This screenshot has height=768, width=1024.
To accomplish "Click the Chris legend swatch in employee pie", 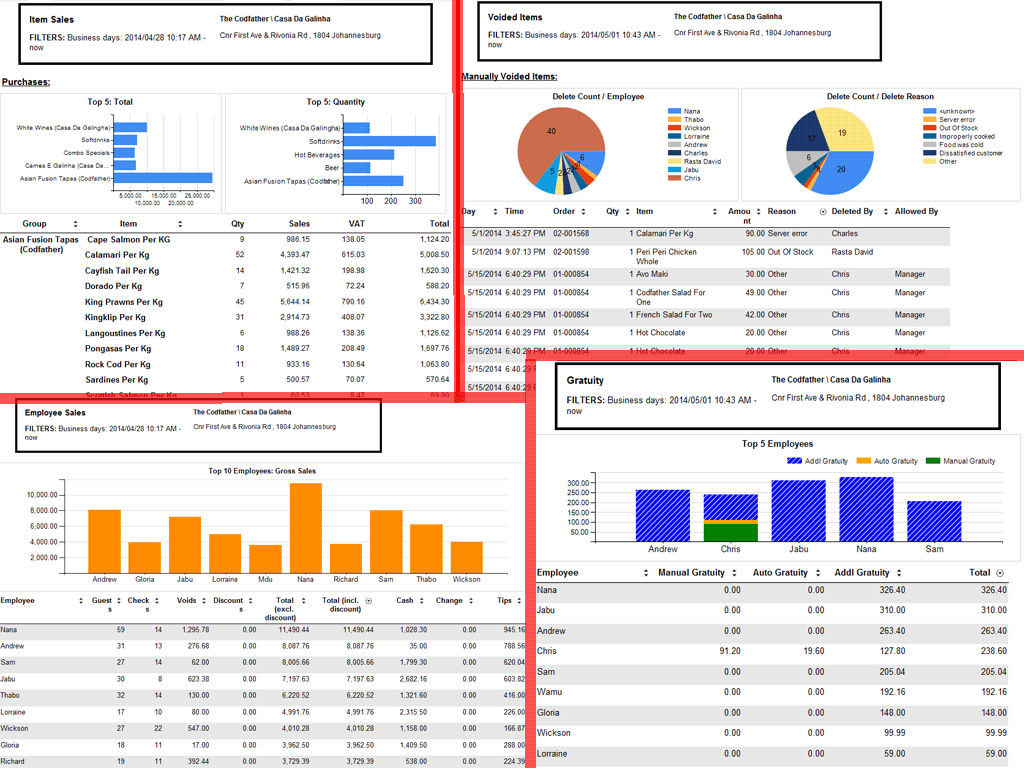I will click(x=674, y=178).
